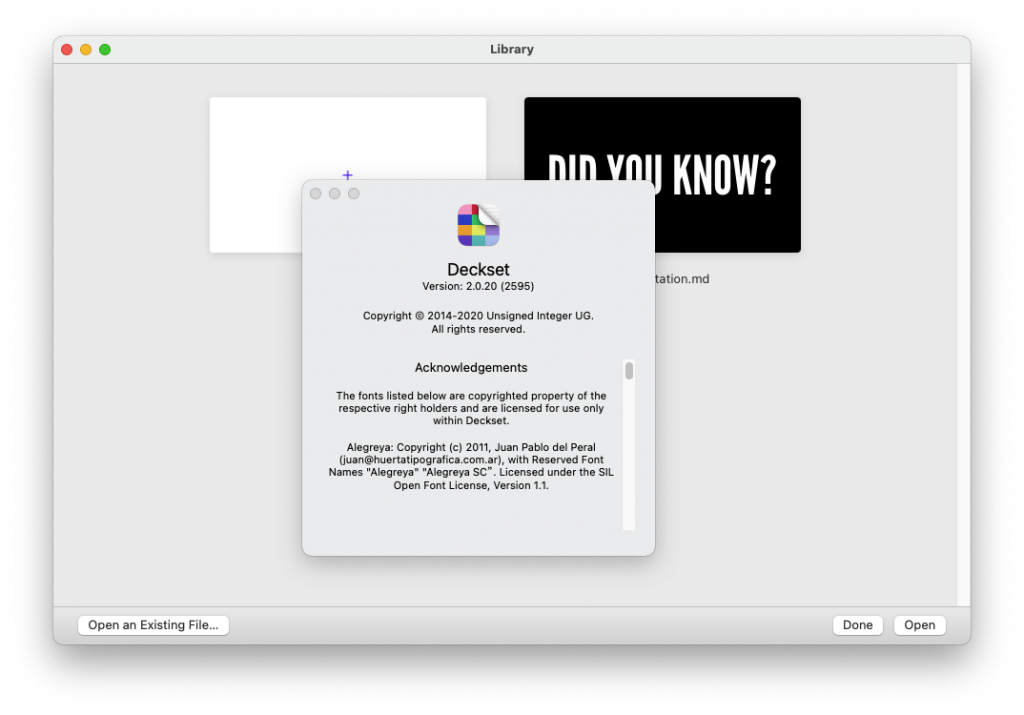Click the purple plus new presentation icon
The width and height of the screenshot is (1024, 715).
click(x=347, y=175)
